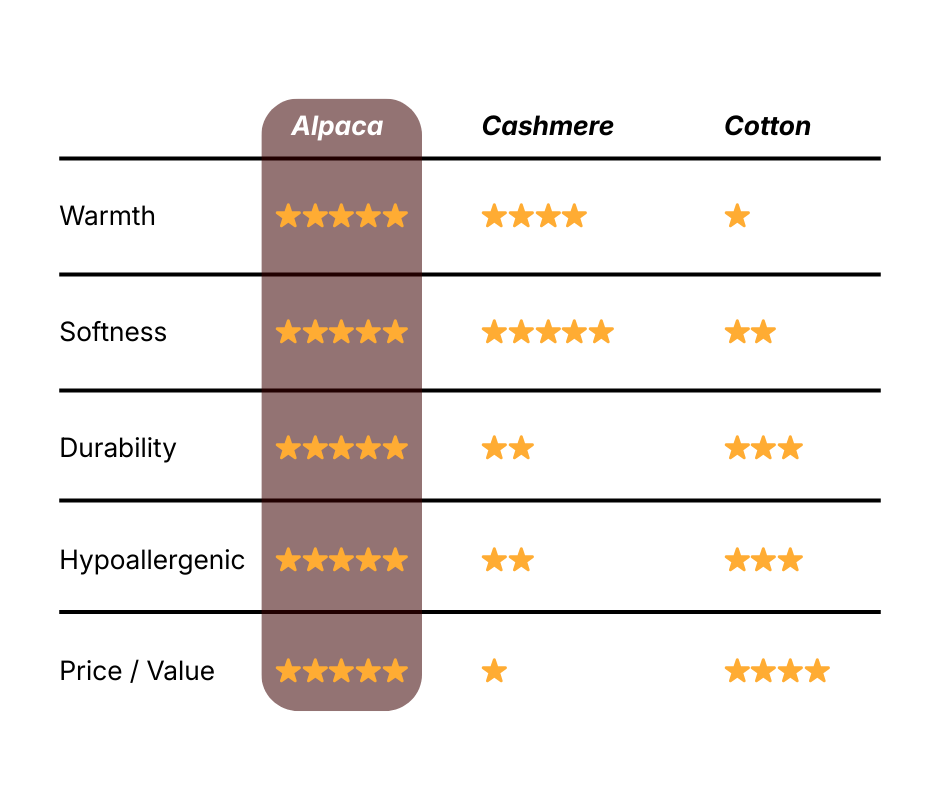Click Cotton's Softness two-star rating
The height and width of the screenshot is (788, 940).
coord(750,332)
